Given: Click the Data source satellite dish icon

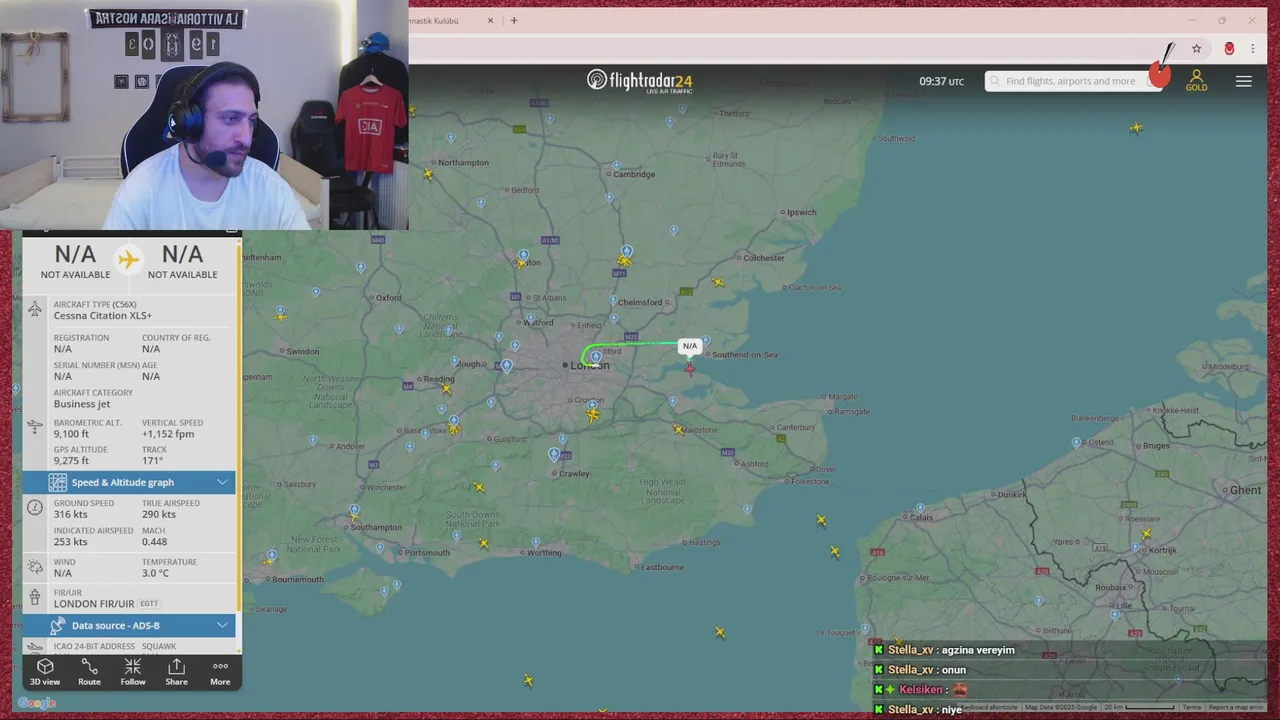Looking at the screenshot, I should coord(58,625).
